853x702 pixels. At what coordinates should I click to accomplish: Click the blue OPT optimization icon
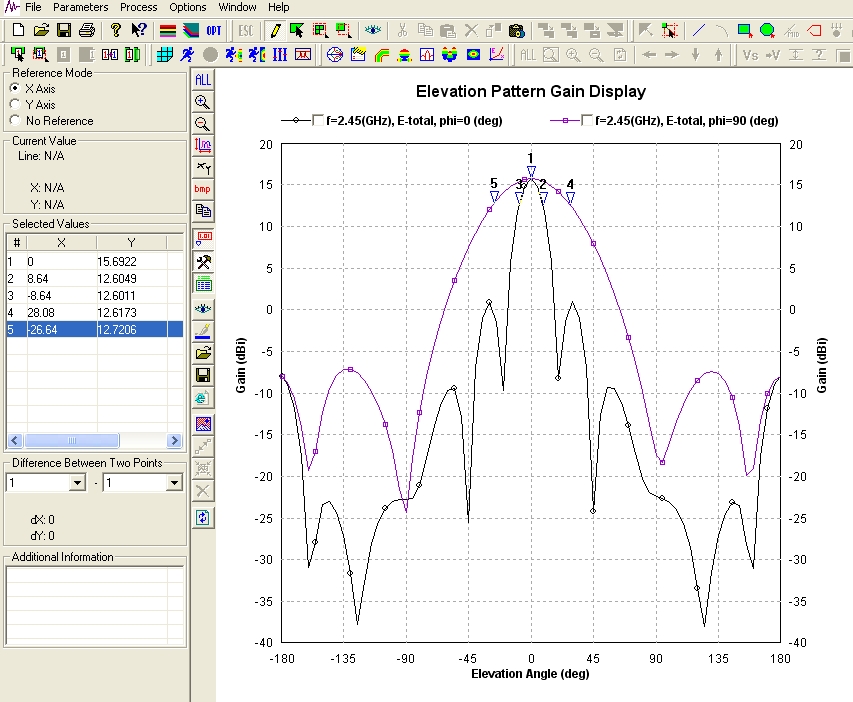(214, 30)
